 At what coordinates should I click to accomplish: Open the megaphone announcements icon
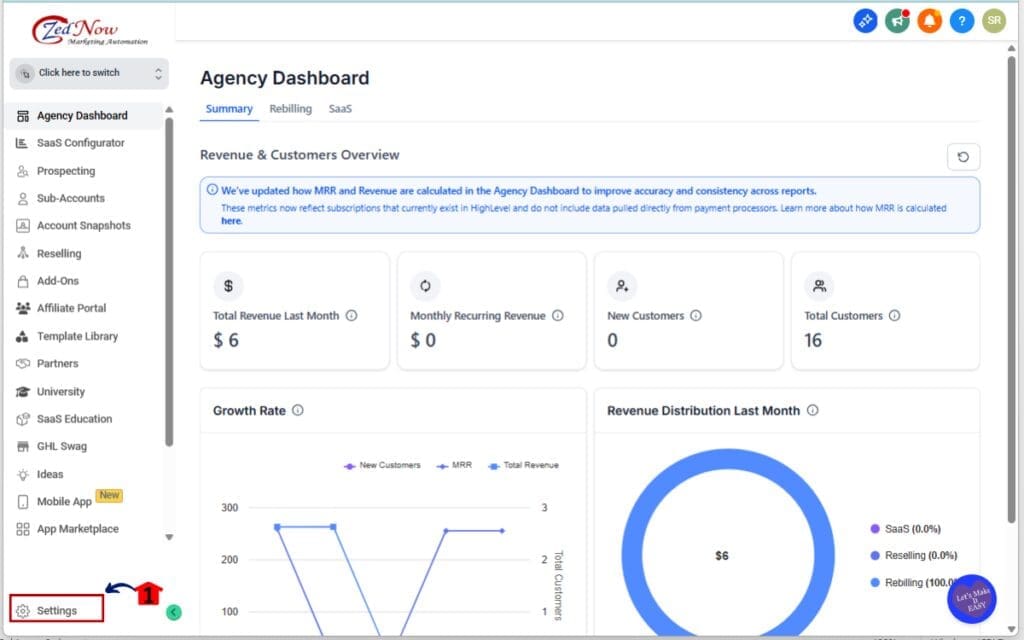pos(897,20)
